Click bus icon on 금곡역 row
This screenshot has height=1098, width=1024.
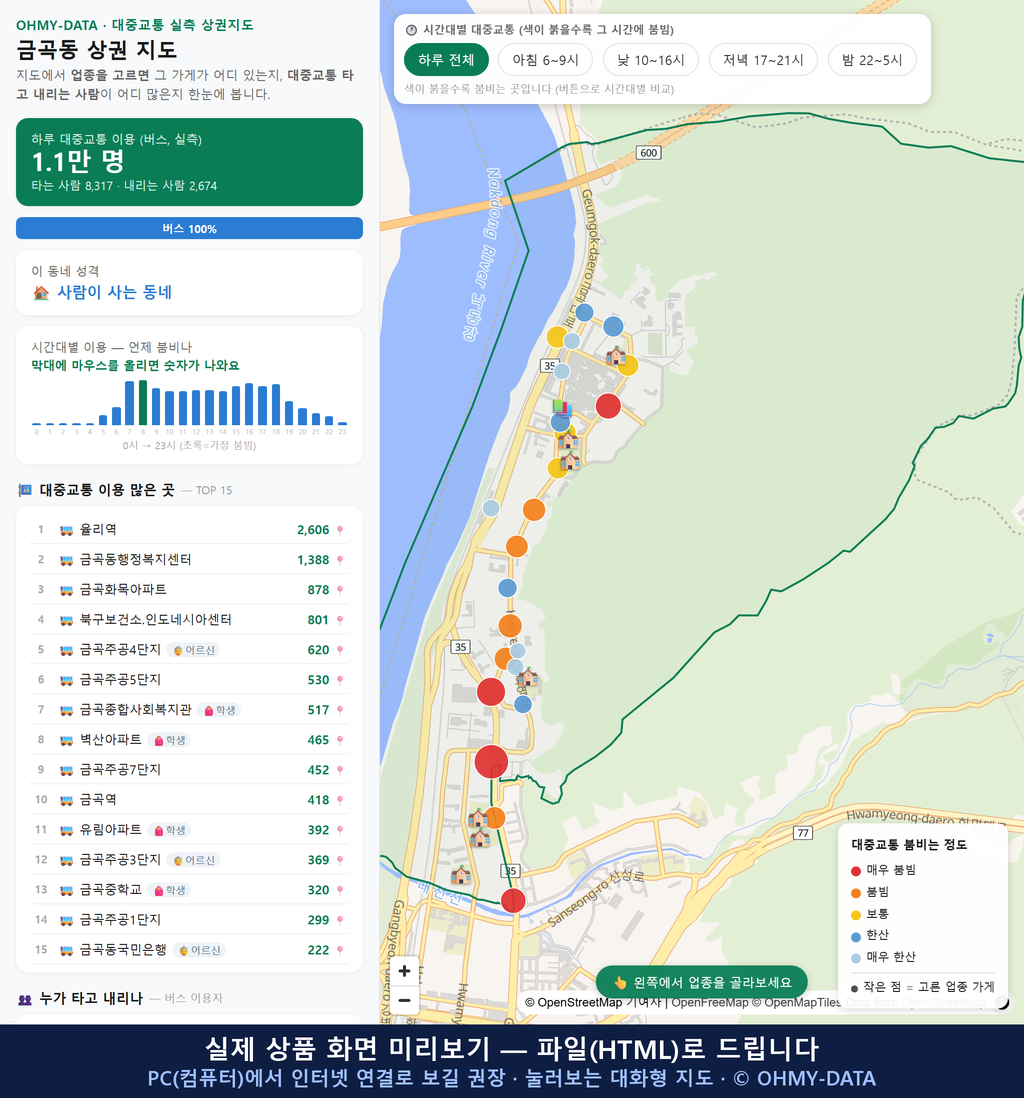click(67, 800)
